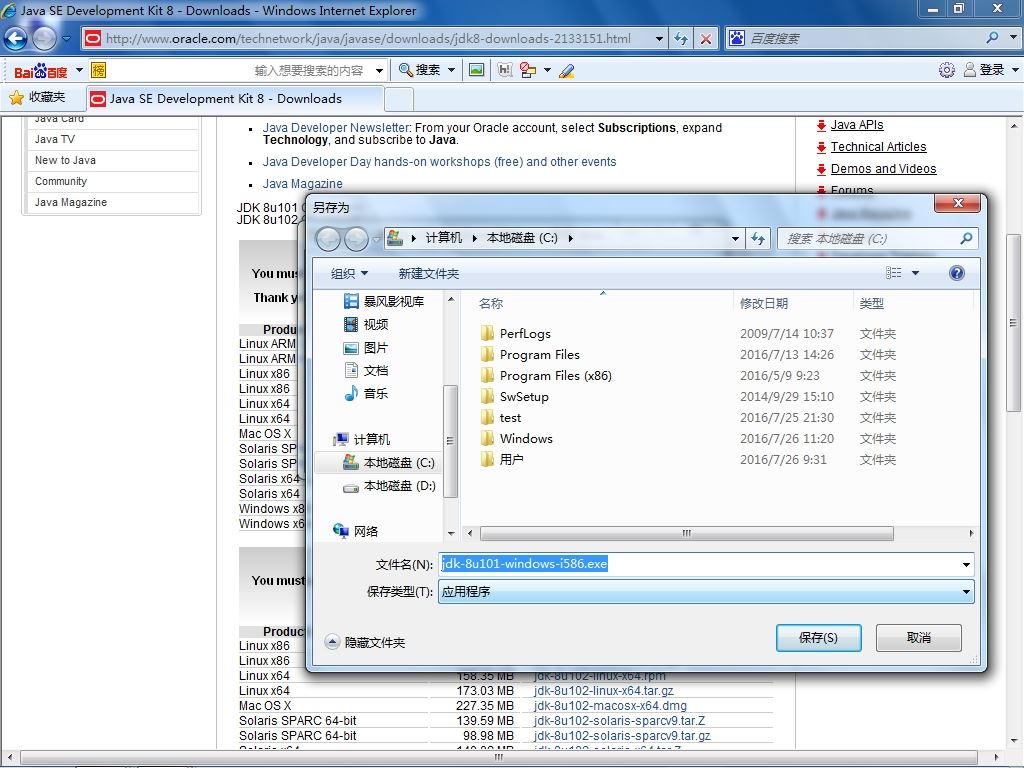
Task: Click forward arrow in Save As dialog
Action: click(356, 239)
